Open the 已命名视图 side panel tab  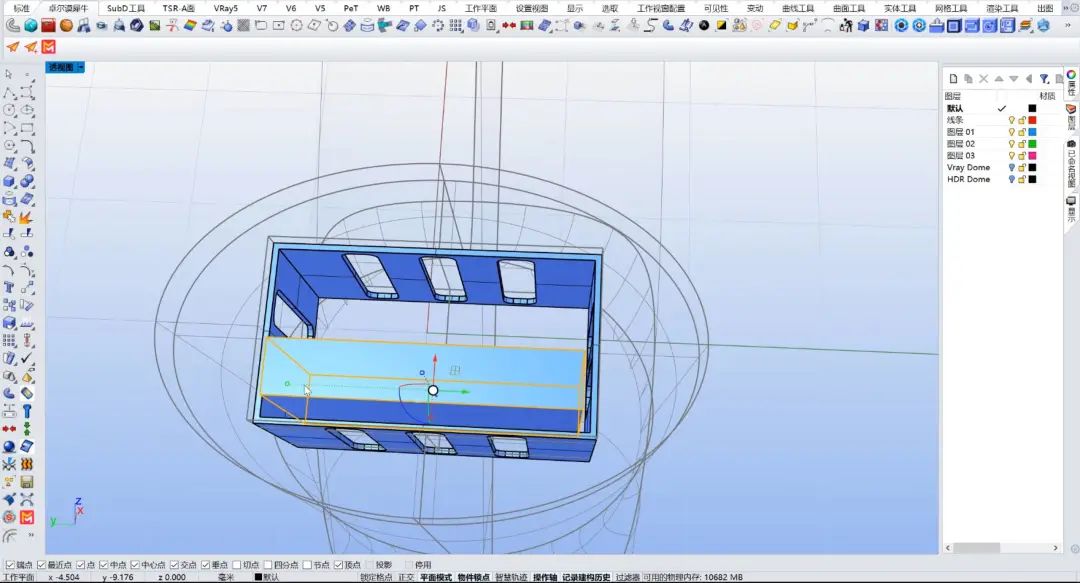click(x=1071, y=165)
